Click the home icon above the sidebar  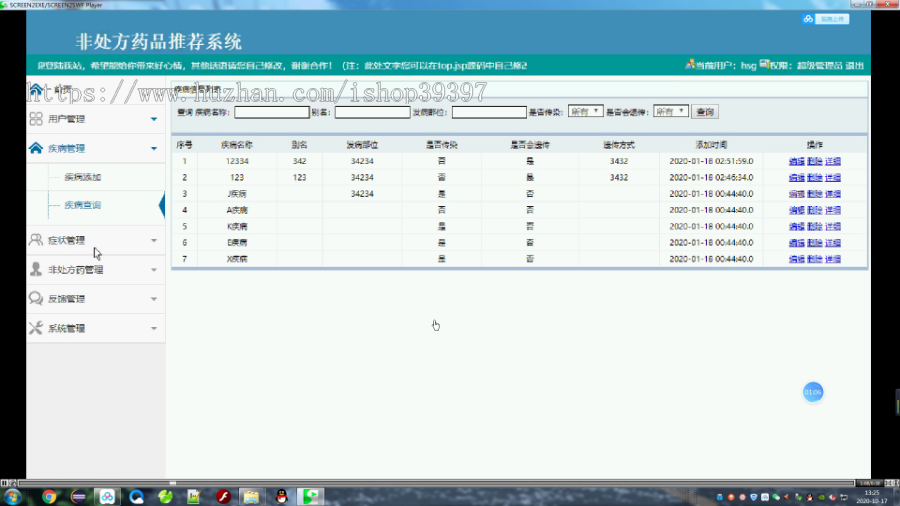click(x=36, y=89)
